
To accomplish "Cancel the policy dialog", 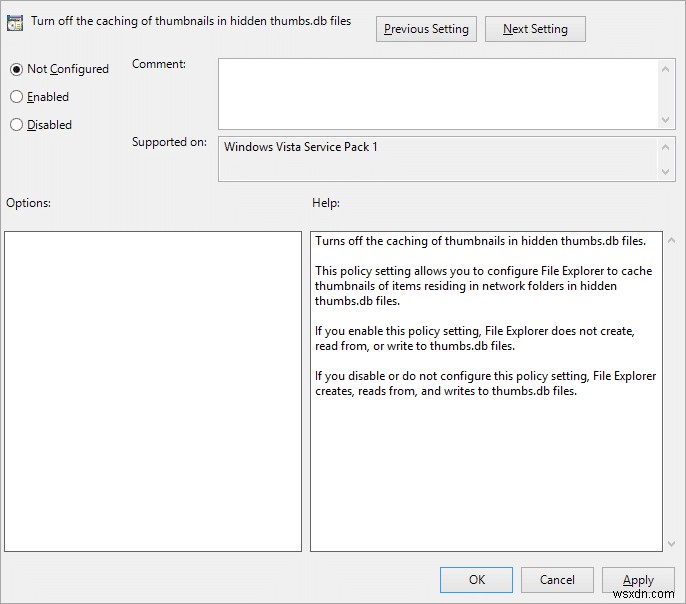I will pos(557,580).
